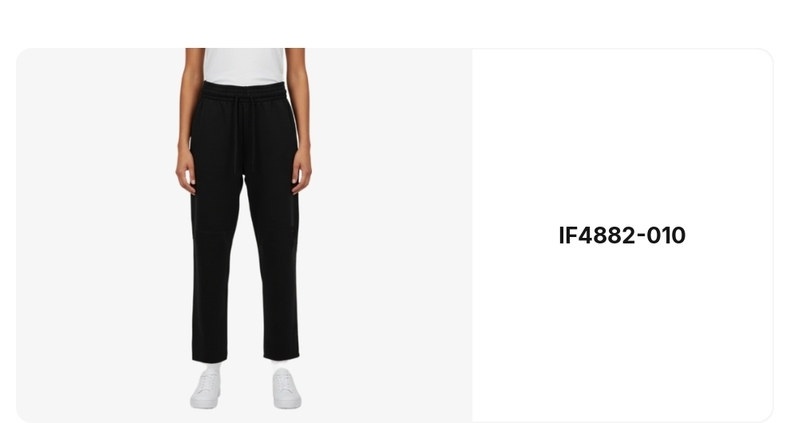
Task: Click the white sneaker on the left
Action: (x=206, y=389)
